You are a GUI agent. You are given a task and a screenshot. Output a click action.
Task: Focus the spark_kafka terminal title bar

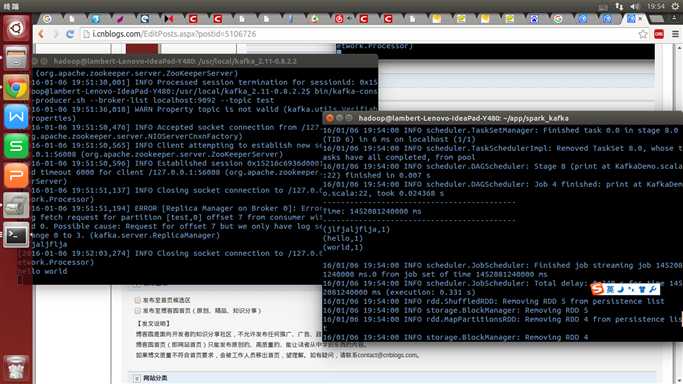[x=502, y=118]
